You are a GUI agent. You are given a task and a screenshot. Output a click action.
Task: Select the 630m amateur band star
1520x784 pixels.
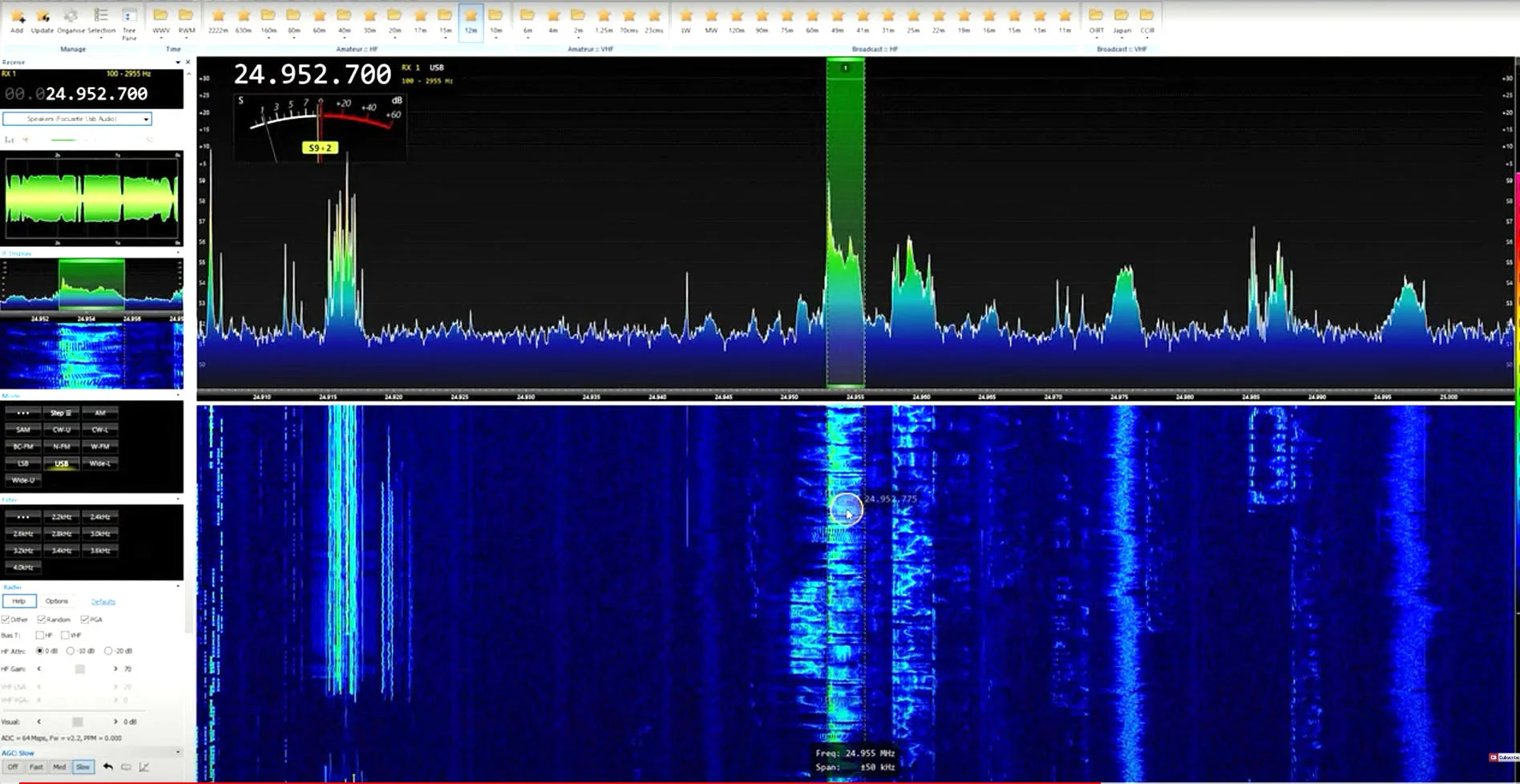244,16
